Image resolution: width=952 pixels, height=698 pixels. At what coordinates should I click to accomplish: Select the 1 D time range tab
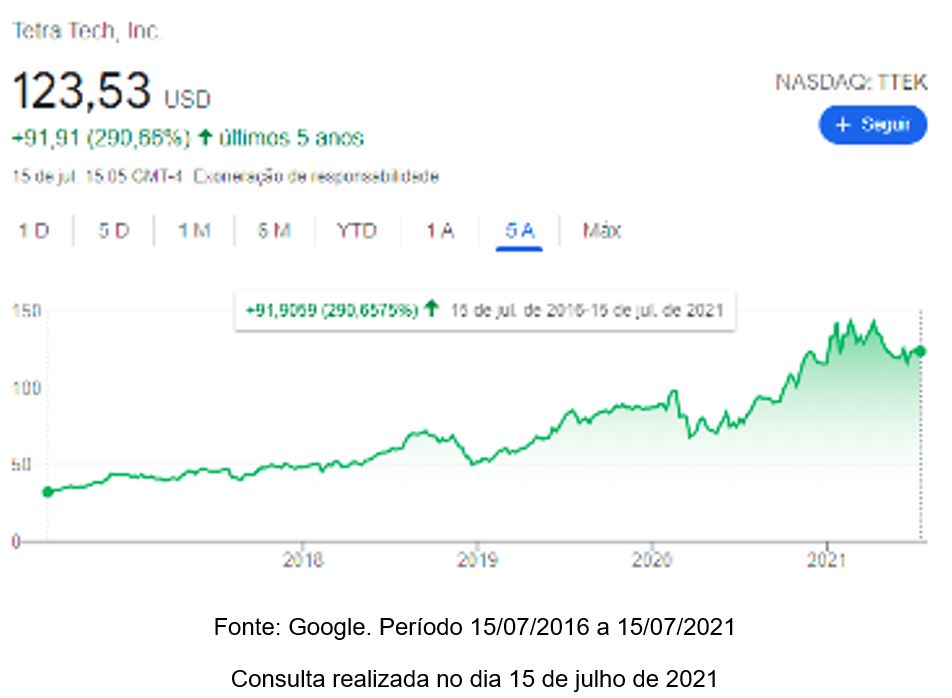click(x=34, y=231)
